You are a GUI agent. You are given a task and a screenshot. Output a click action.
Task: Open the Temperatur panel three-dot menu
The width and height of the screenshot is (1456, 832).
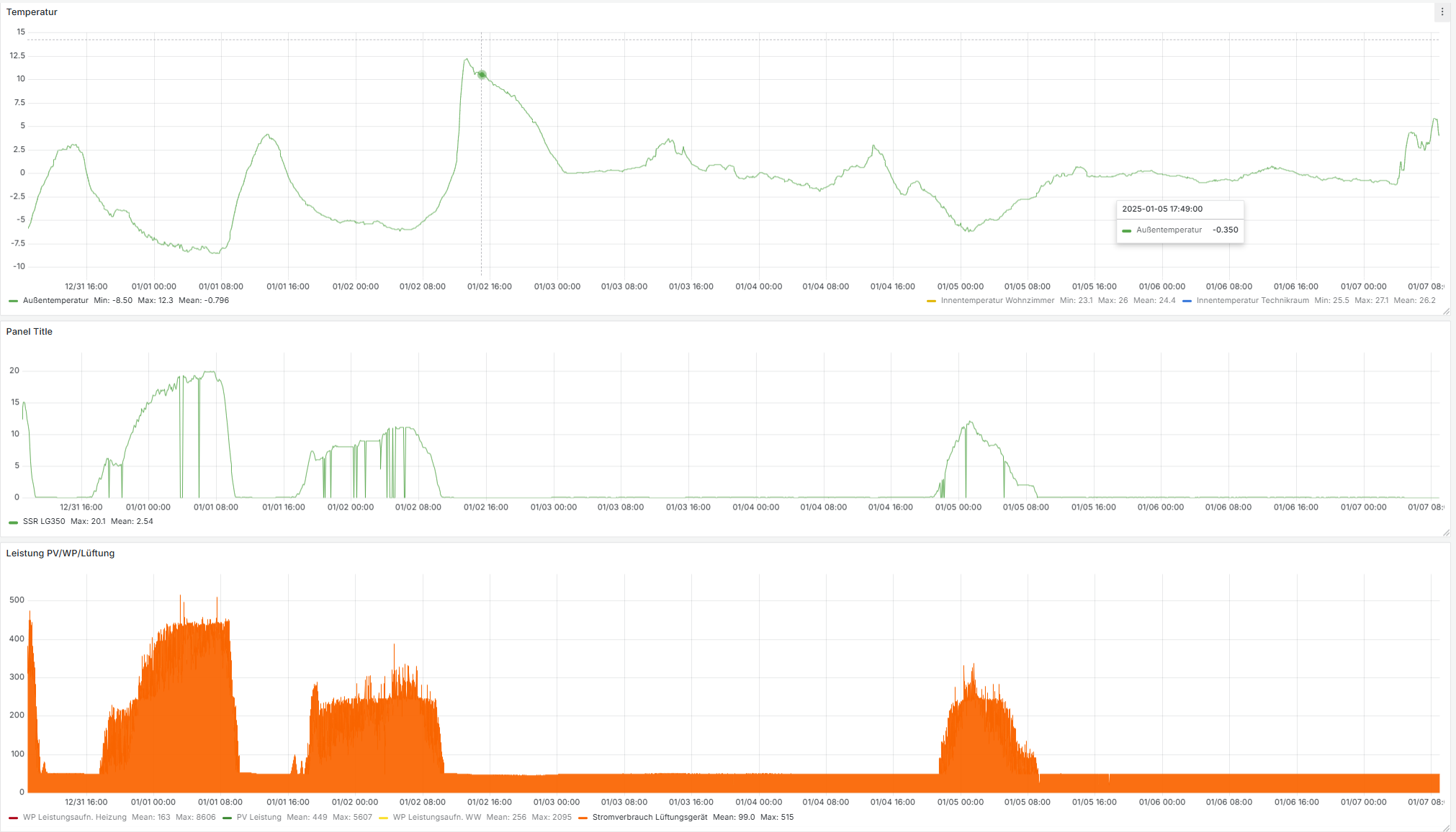1442,12
